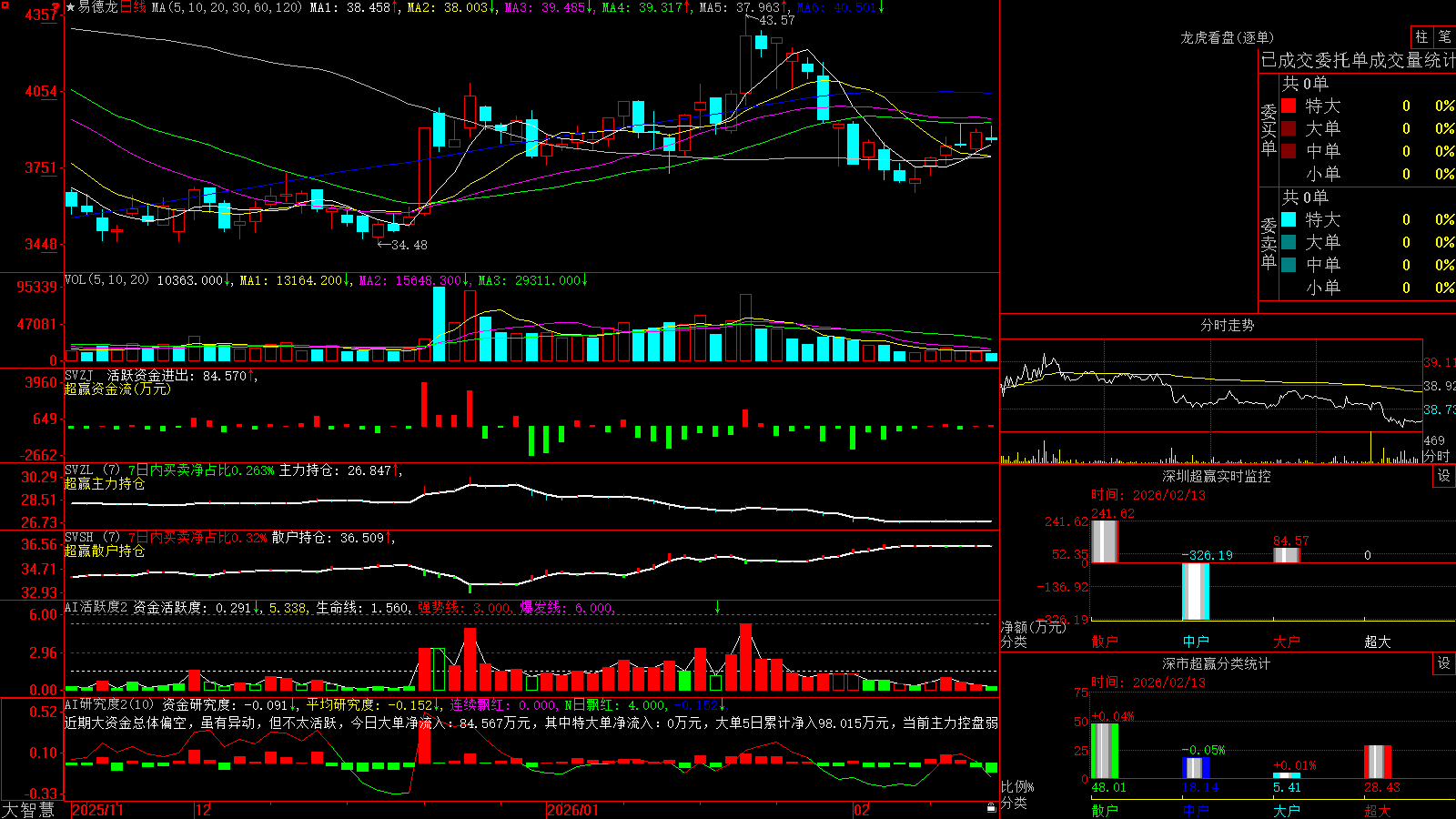This screenshot has height=819, width=1456.
Task: Click the 爆发线: 6.000 label
Action: coord(567,607)
